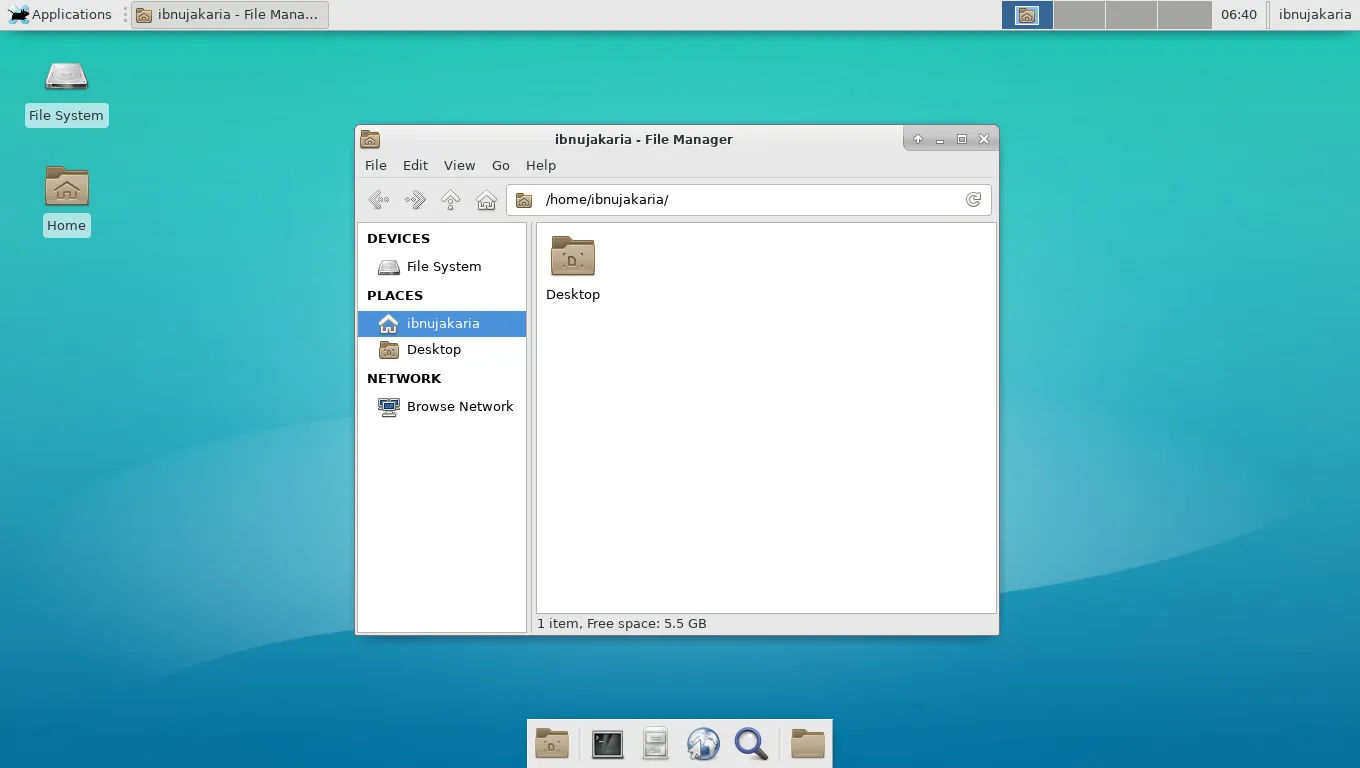Image resolution: width=1360 pixels, height=768 pixels.
Task: Select File System in the sidebar
Action: click(x=442, y=267)
